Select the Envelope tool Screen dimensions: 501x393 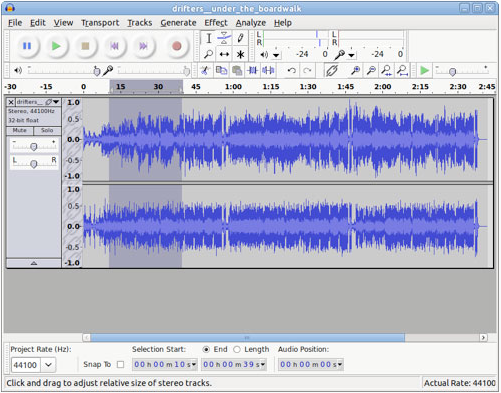pos(224,38)
